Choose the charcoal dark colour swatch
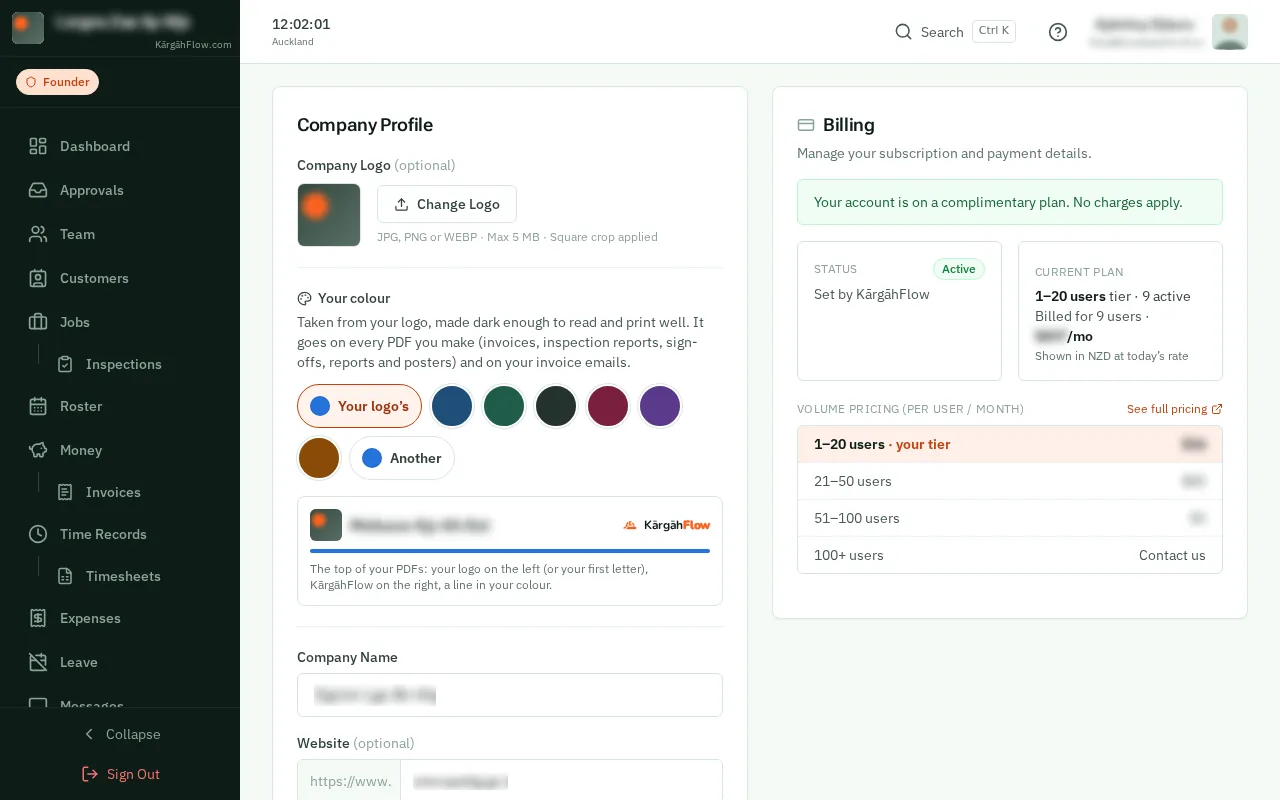This screenshot has width=1280, height=800. click(x=556, y=406)
